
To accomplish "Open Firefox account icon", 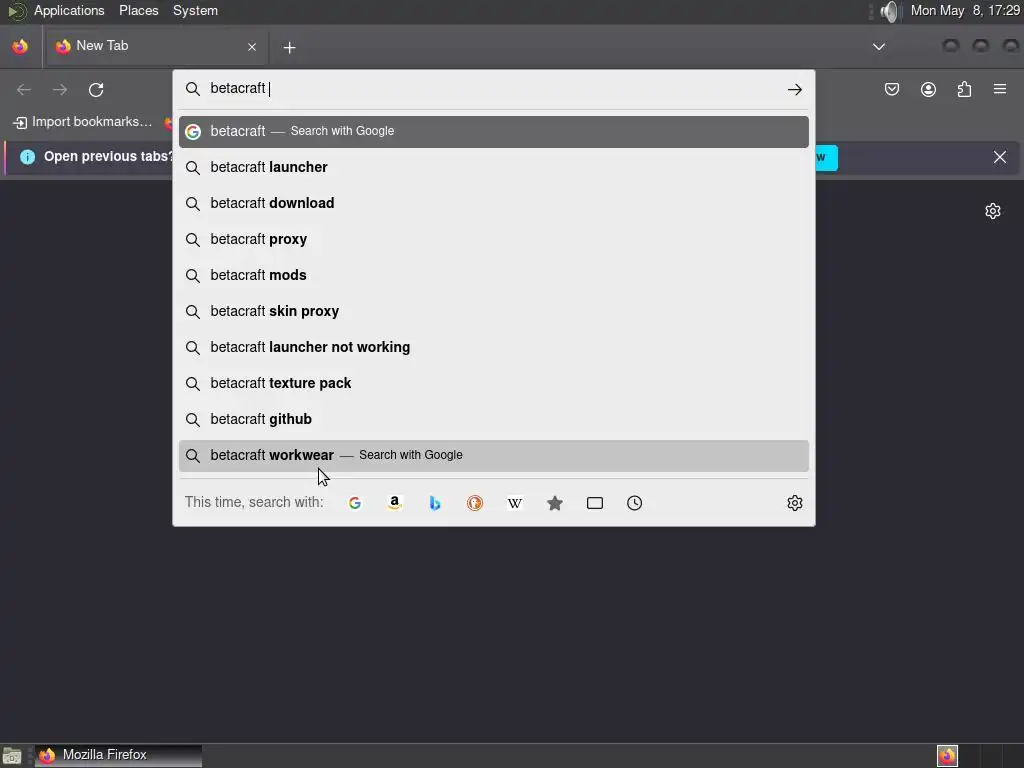I will coord(928,89).
